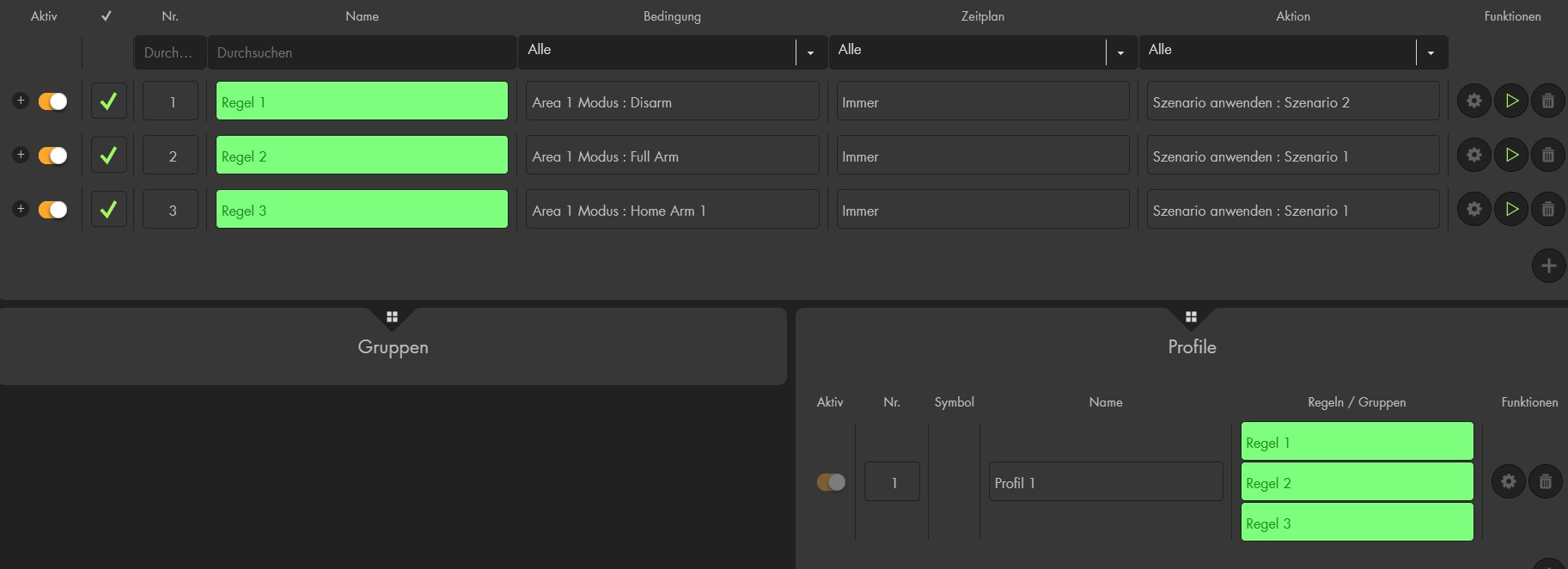This screenshot has height=569, width=1568.
Task: Add new rule with plus button
Action: 1548,266
